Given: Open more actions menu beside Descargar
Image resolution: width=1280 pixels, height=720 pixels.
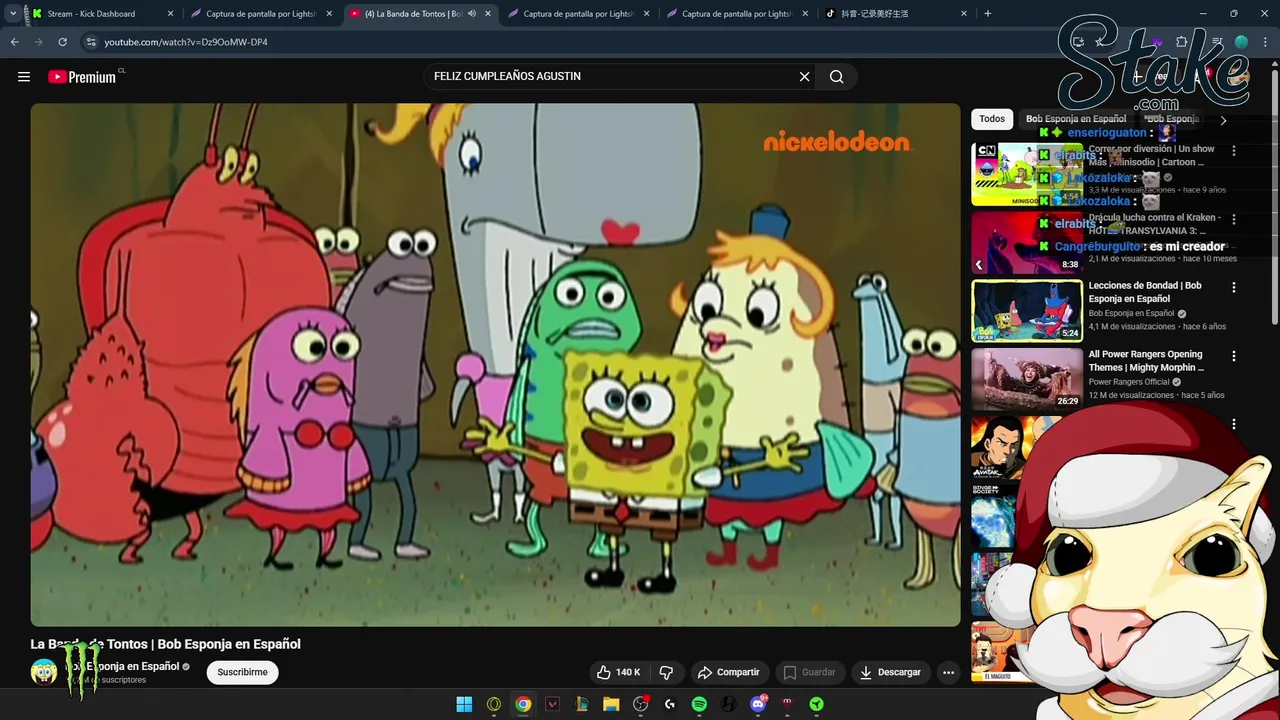Looking at the screenshot, I should [x=949, y=672].
